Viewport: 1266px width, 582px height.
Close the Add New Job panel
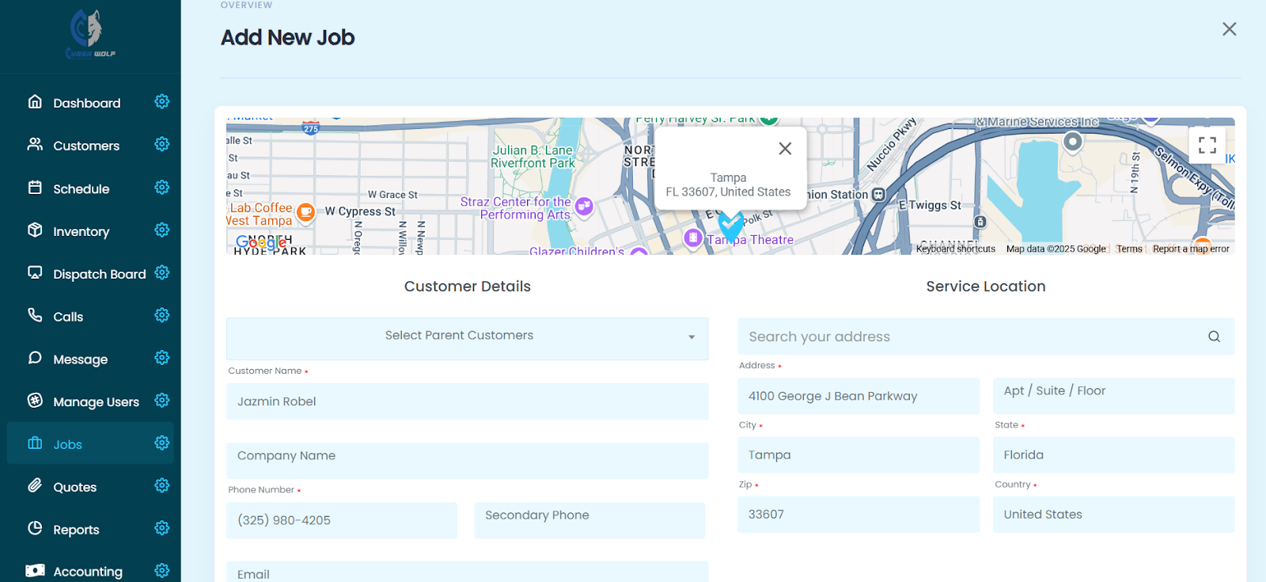pos(1229,29)
